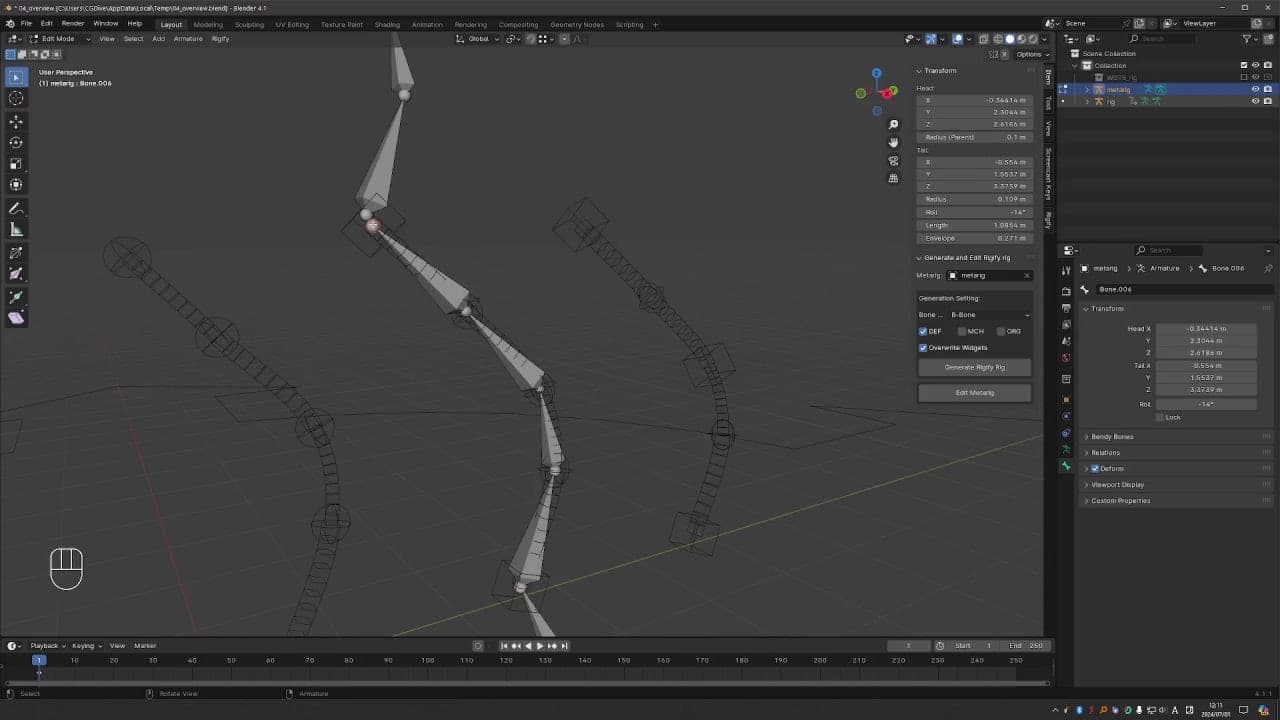
Task: Select the Measure tool
Action: pyautogui.click(x=16, y=230)
